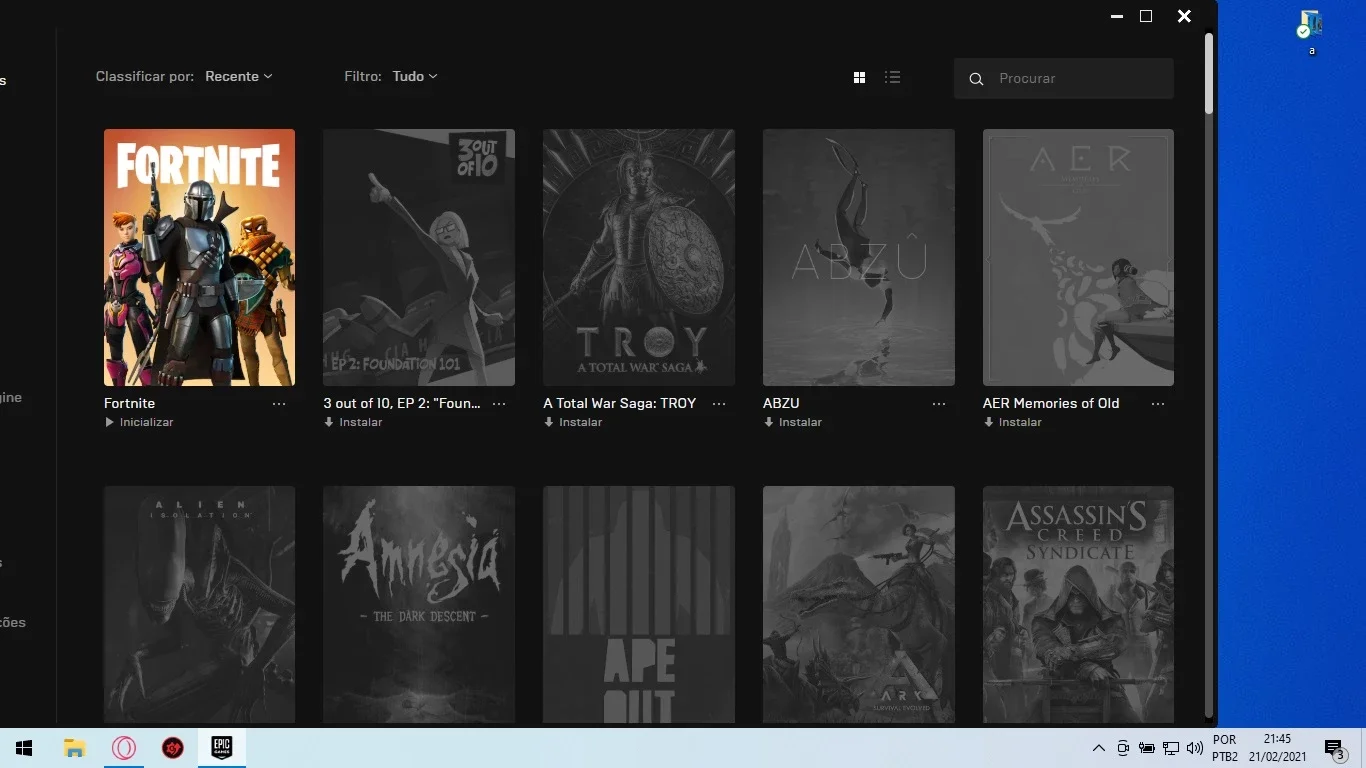Click download icon under 3 out of 10
Image resolution: width=1366 pixels, height=768 pixels.
pos(329,422)
